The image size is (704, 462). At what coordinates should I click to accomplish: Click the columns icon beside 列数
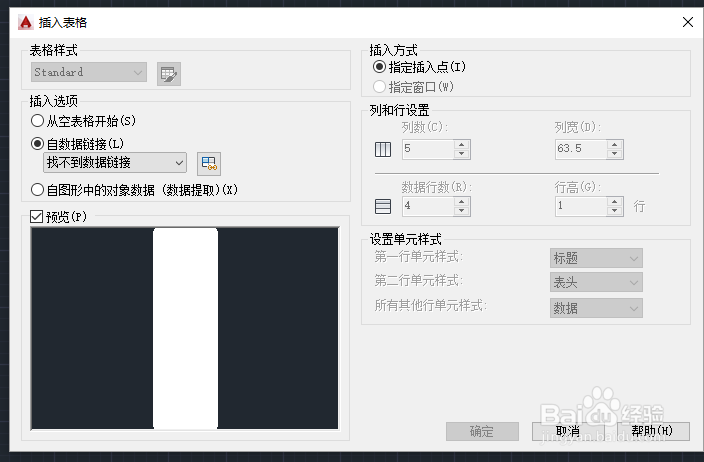383,149
